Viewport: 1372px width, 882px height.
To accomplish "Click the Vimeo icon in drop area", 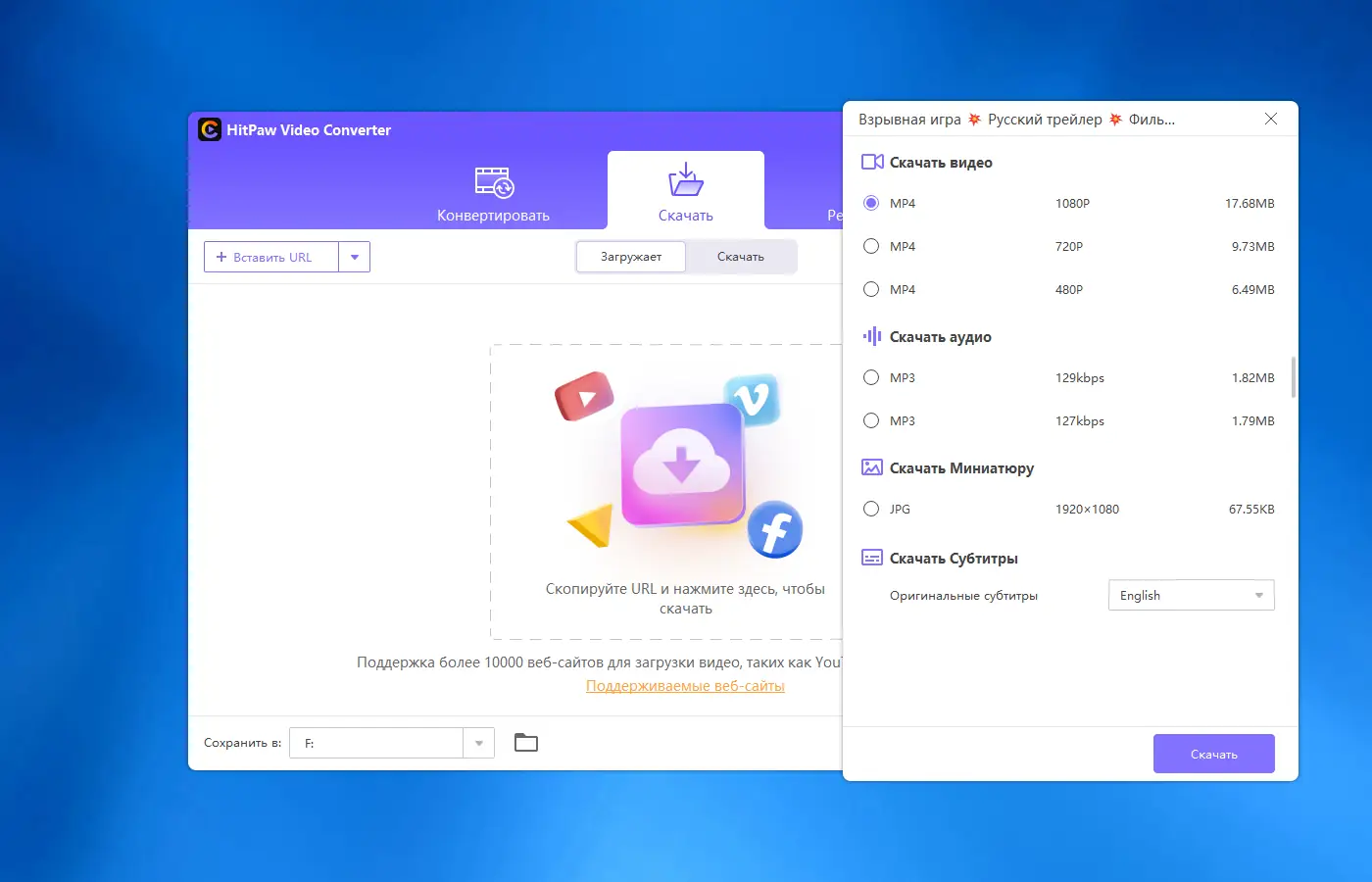I will point(752,399).
